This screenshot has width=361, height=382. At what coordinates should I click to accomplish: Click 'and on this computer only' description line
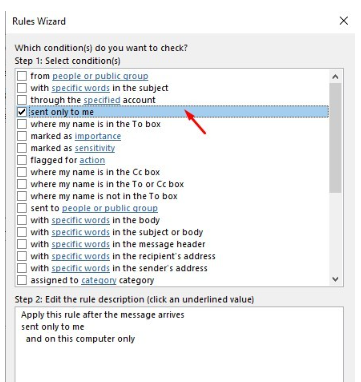point(80,339)
